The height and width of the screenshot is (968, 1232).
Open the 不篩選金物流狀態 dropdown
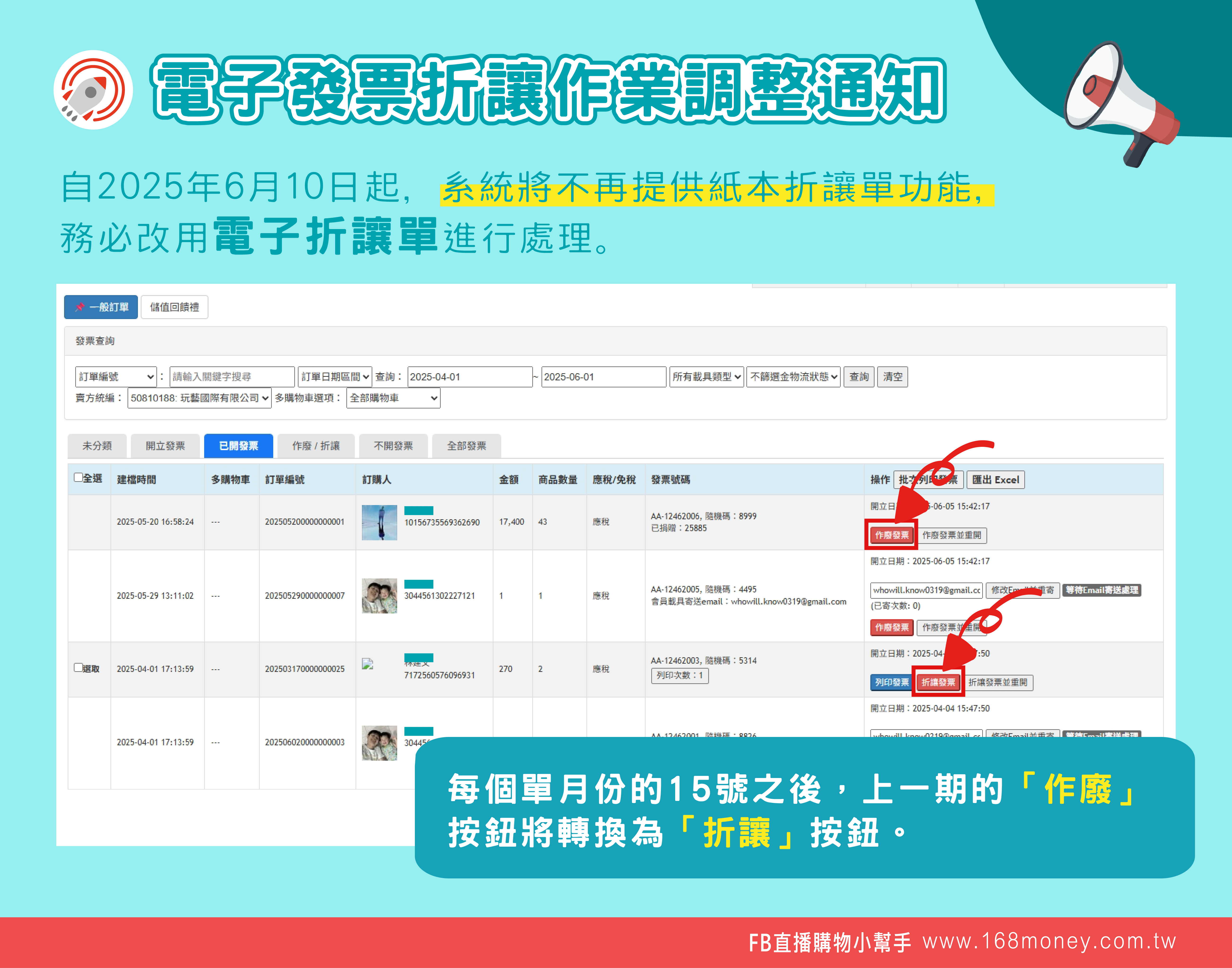coord(794,376)
